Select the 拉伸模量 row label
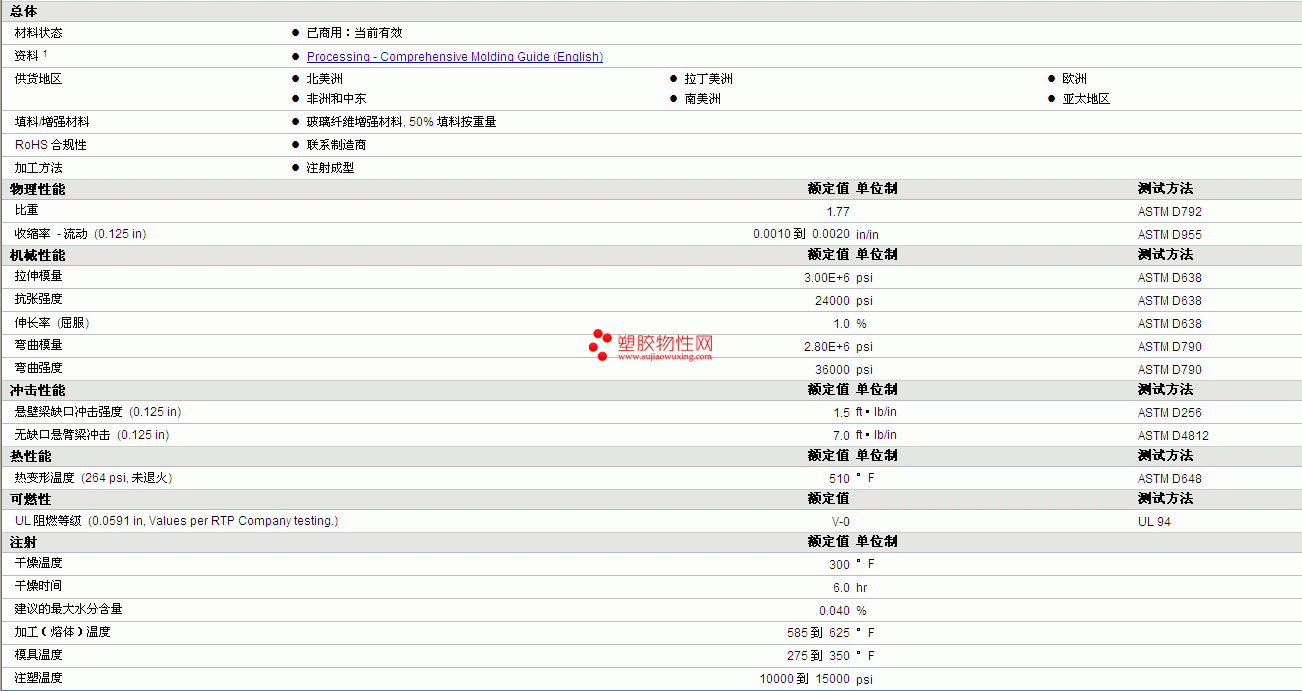The width and height of the screenshot is (1302, 691). coord(39,276)
